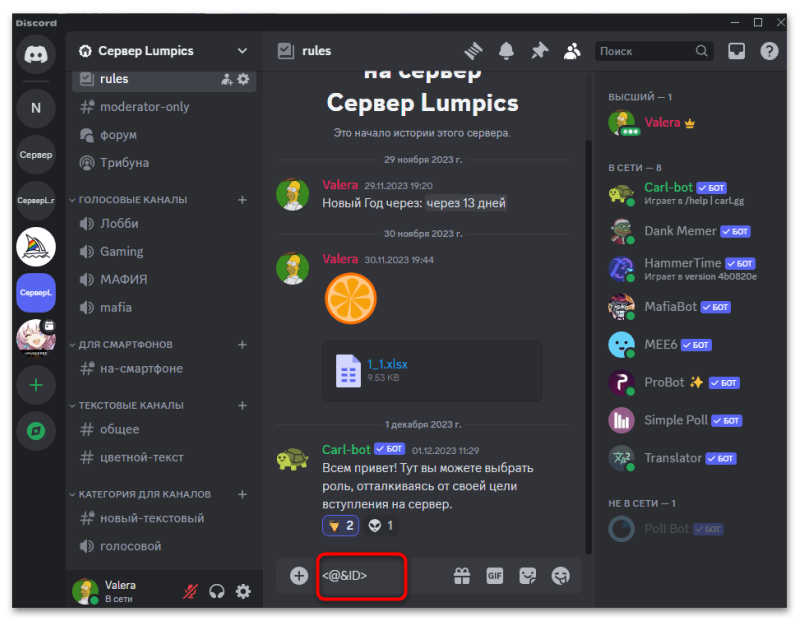Open the emoji picker
This screenshot has height=621, width=800.
click(x=560, y=576)
